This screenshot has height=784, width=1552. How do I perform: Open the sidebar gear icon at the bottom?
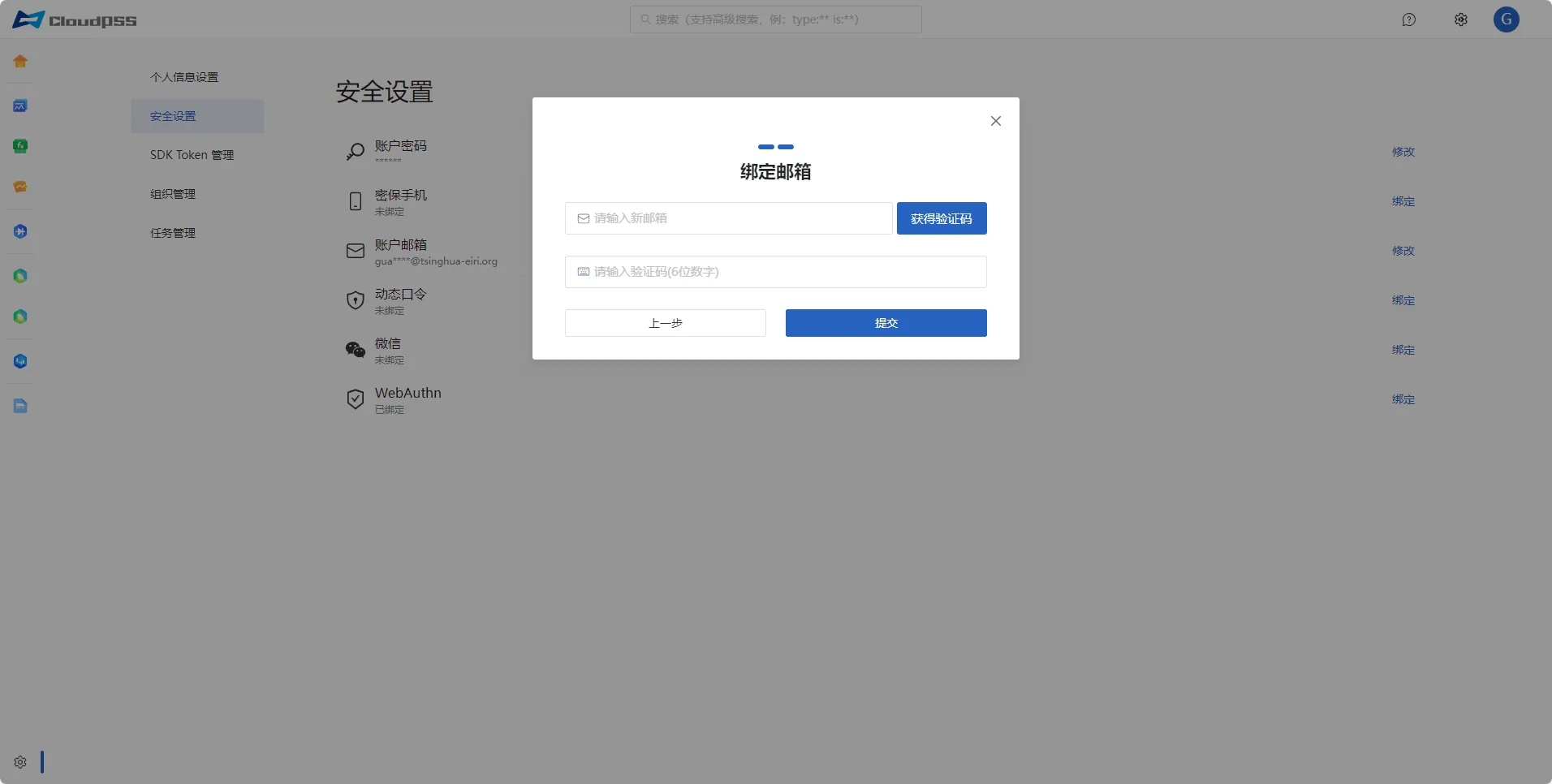tap(20, 762)
